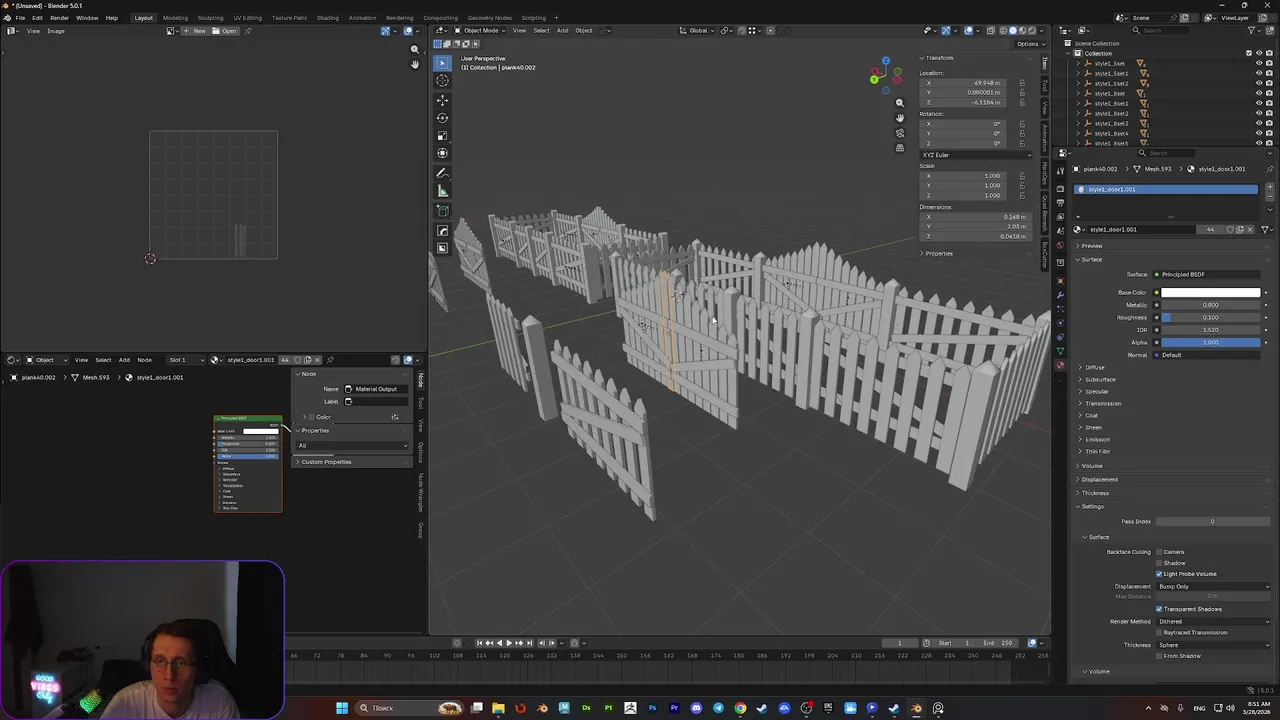Select the Measure tool
The height and width of the screenshot is (720, 1280).
click(442, 191)
